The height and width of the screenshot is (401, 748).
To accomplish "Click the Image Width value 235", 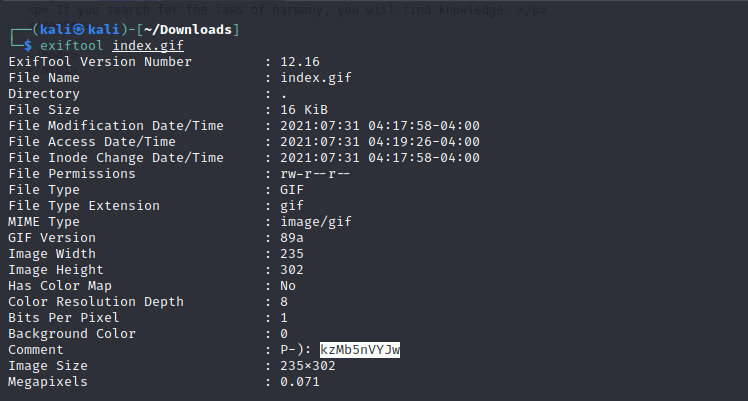I will [292, 254].
